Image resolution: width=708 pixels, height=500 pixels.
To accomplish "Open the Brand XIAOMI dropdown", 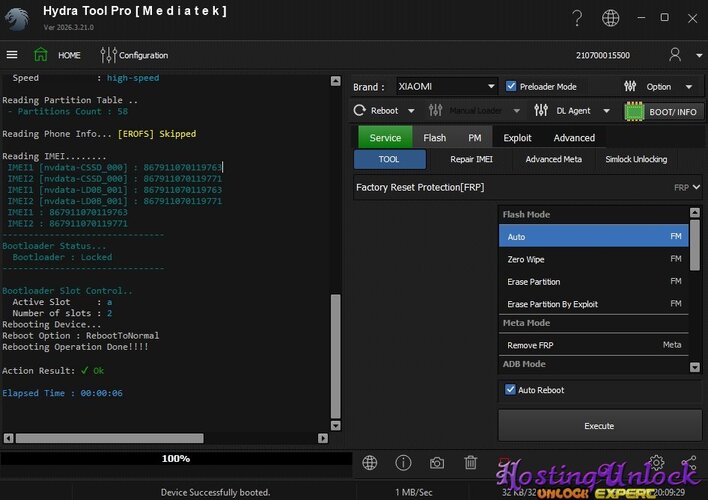I will 445,86.
